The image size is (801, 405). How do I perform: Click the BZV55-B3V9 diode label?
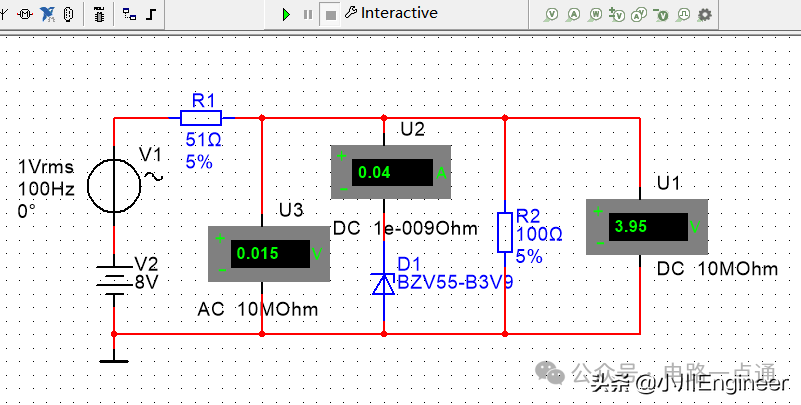tap(455, 282)
